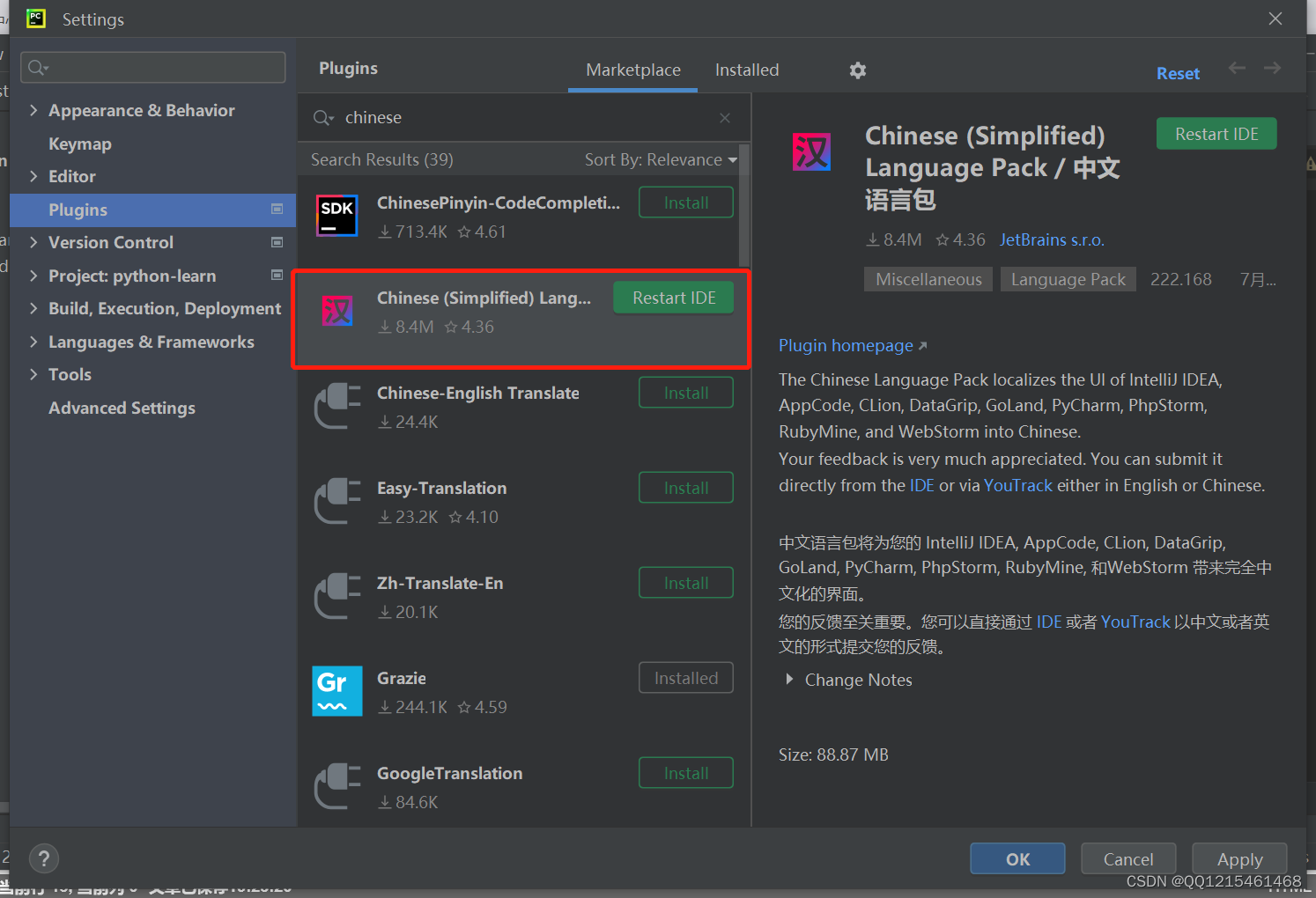Click the PyCharm logo in title bar

[x=36, y=18]
